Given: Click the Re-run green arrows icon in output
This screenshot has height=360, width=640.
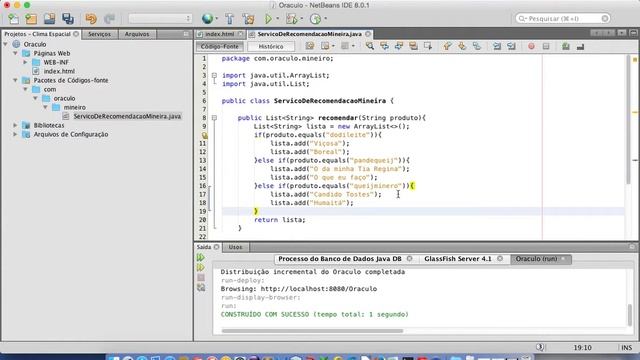Looking at the screenshot, I should pos(200,258).
